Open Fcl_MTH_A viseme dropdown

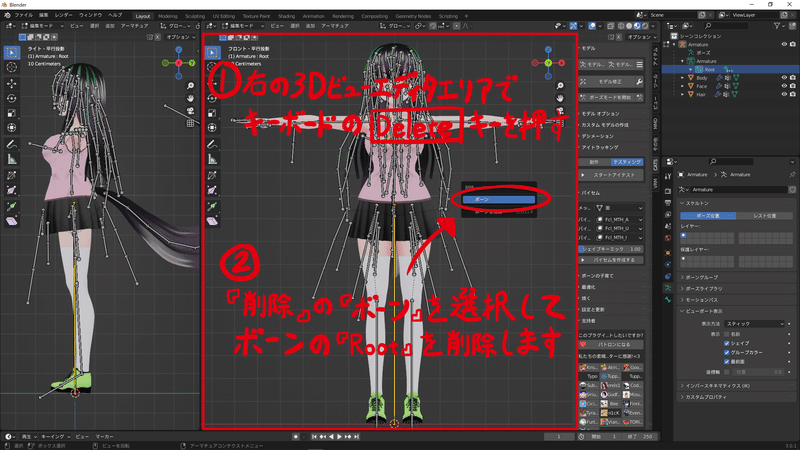tap(619, 219)
